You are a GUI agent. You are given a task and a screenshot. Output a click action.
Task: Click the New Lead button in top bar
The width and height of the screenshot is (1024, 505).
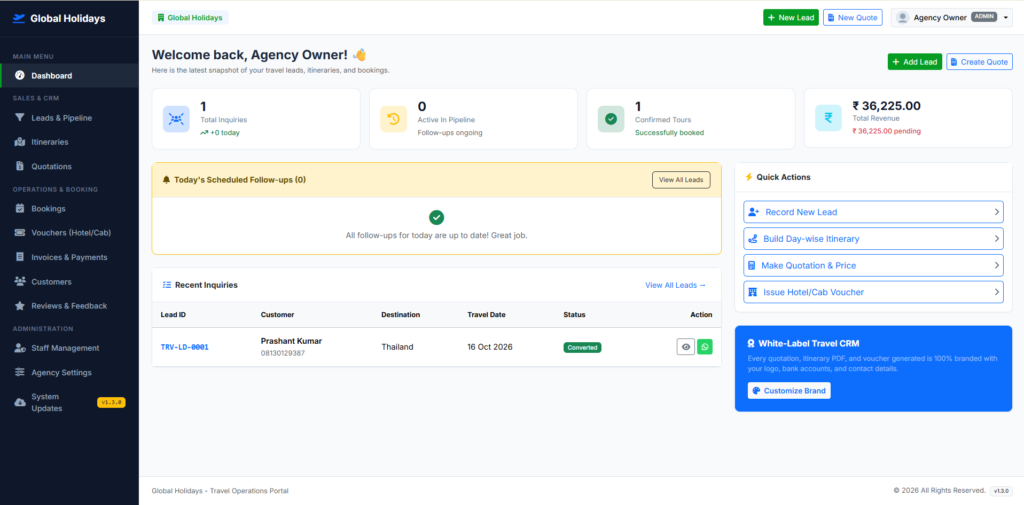(790, 18)
